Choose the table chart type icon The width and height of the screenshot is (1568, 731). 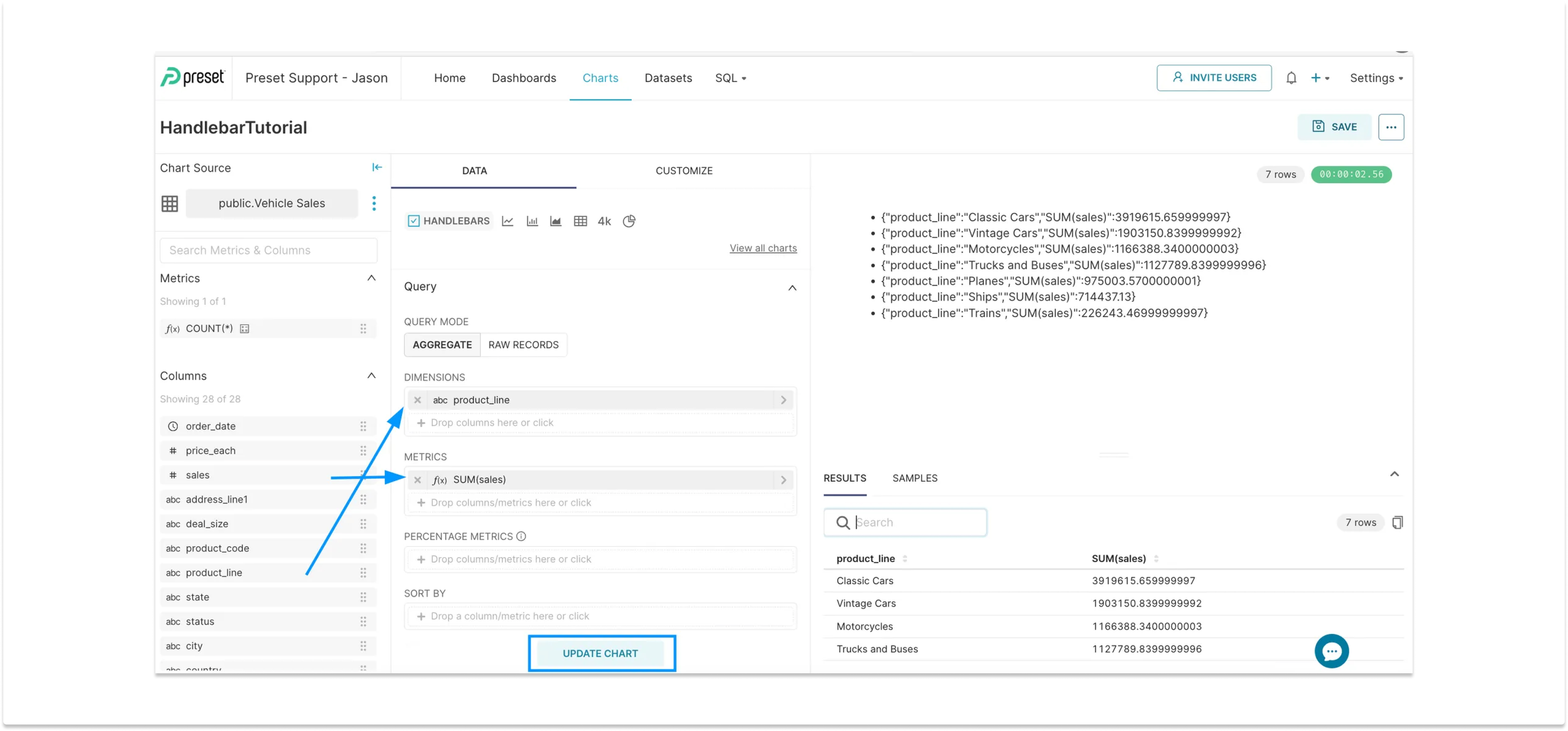tap(580, 221)
